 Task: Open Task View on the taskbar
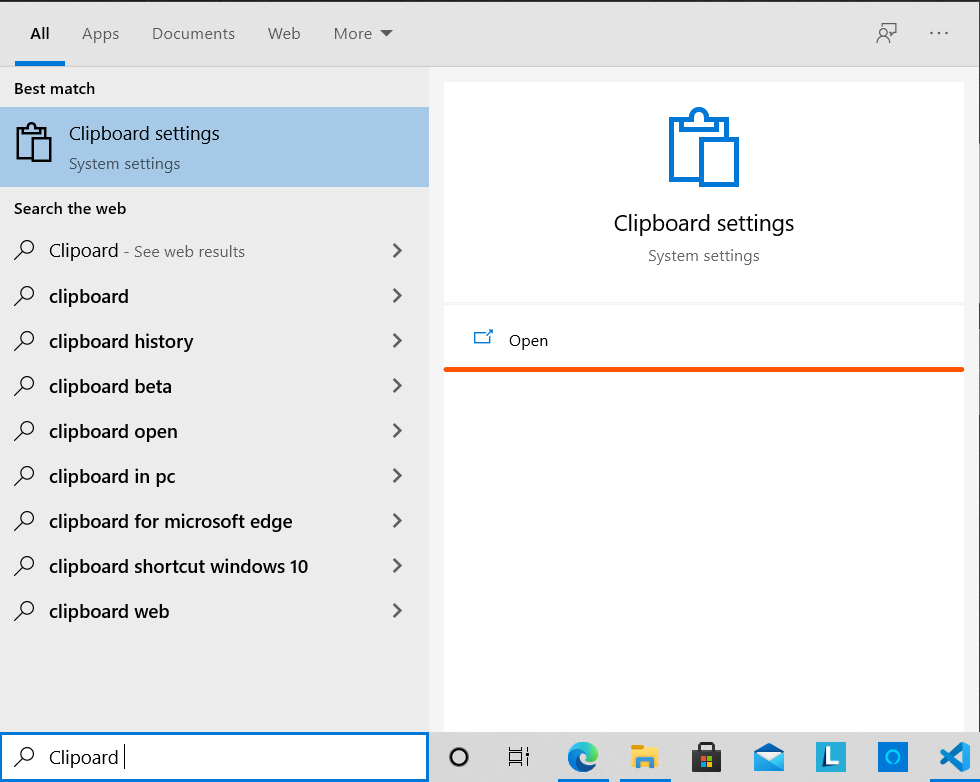tap(518, 757)
